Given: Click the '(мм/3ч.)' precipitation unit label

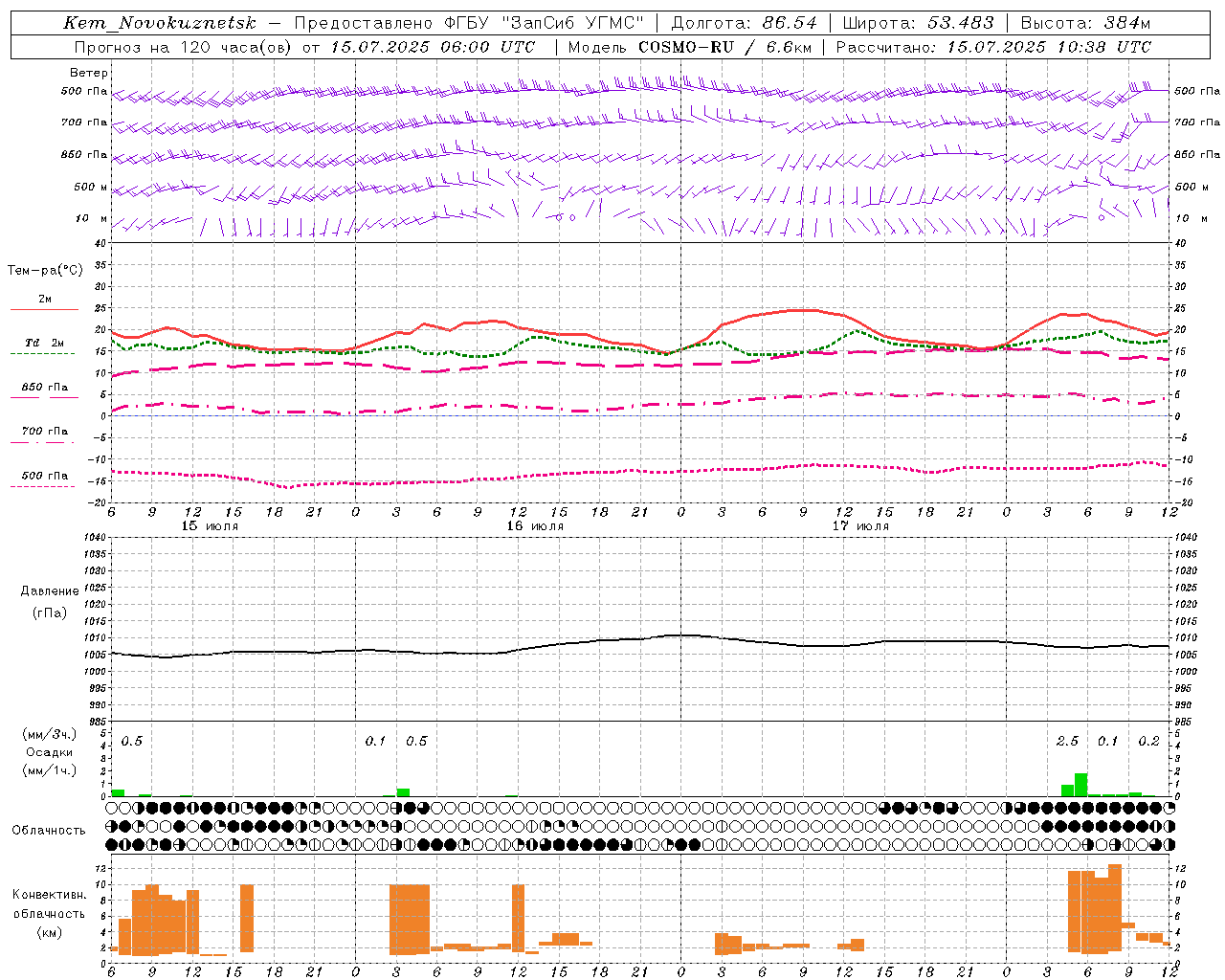Looking at the screenshot, I should pyautogui.click(x=50, y=734).
